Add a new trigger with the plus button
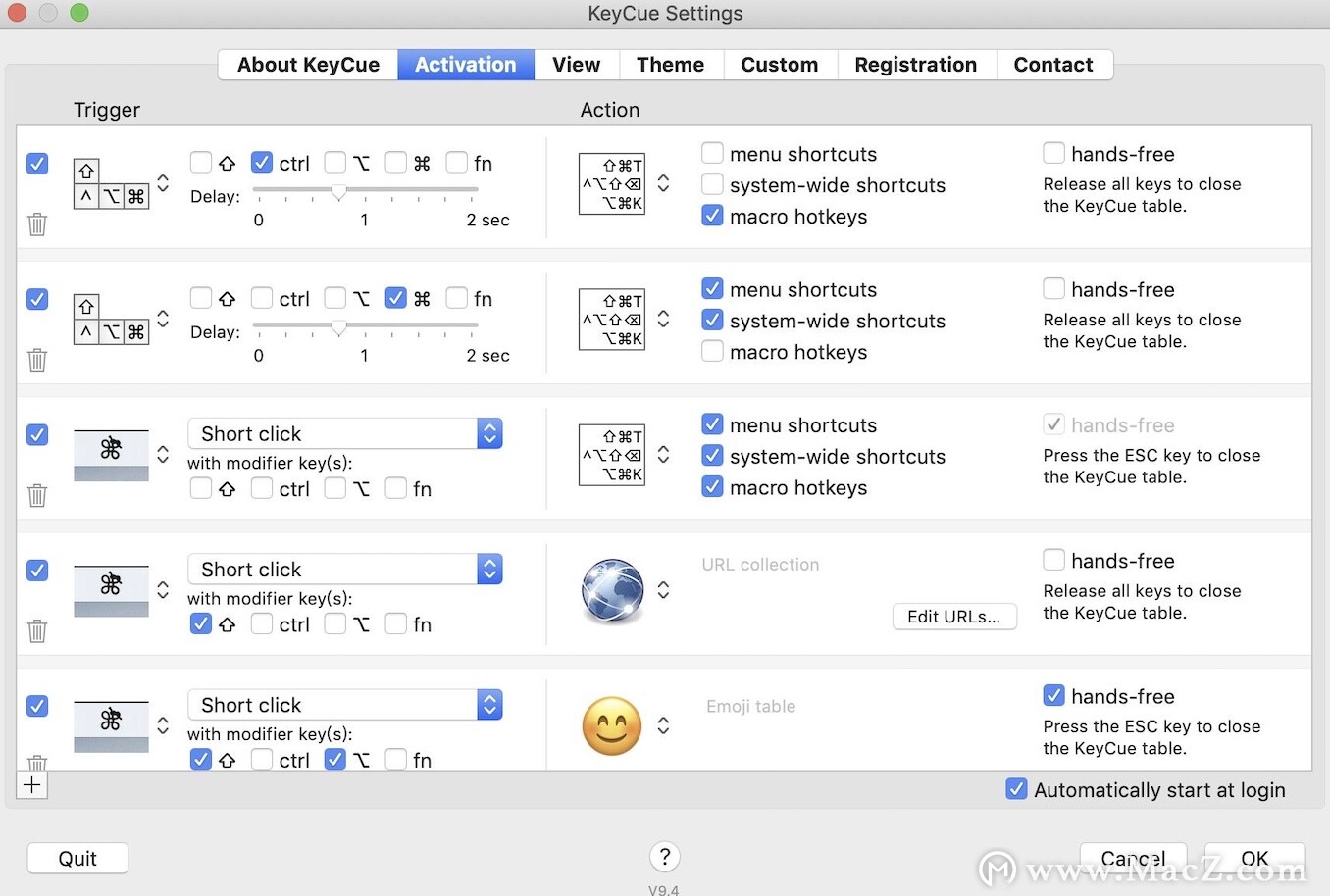This screenshot has width=1330, height=896. [x=32, y=784]
